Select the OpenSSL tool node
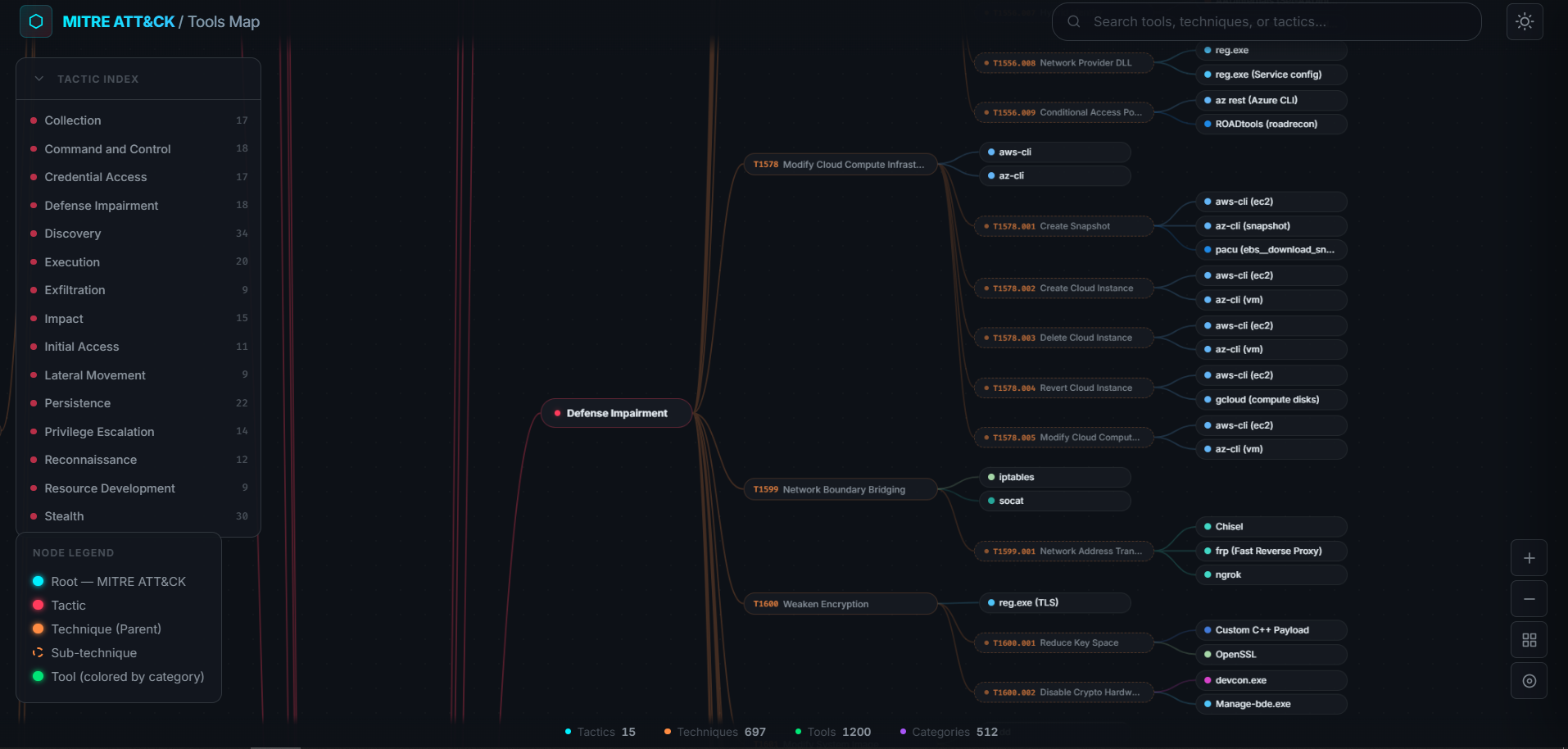Screen dimensions: 1568x749 pos(1271,655)
